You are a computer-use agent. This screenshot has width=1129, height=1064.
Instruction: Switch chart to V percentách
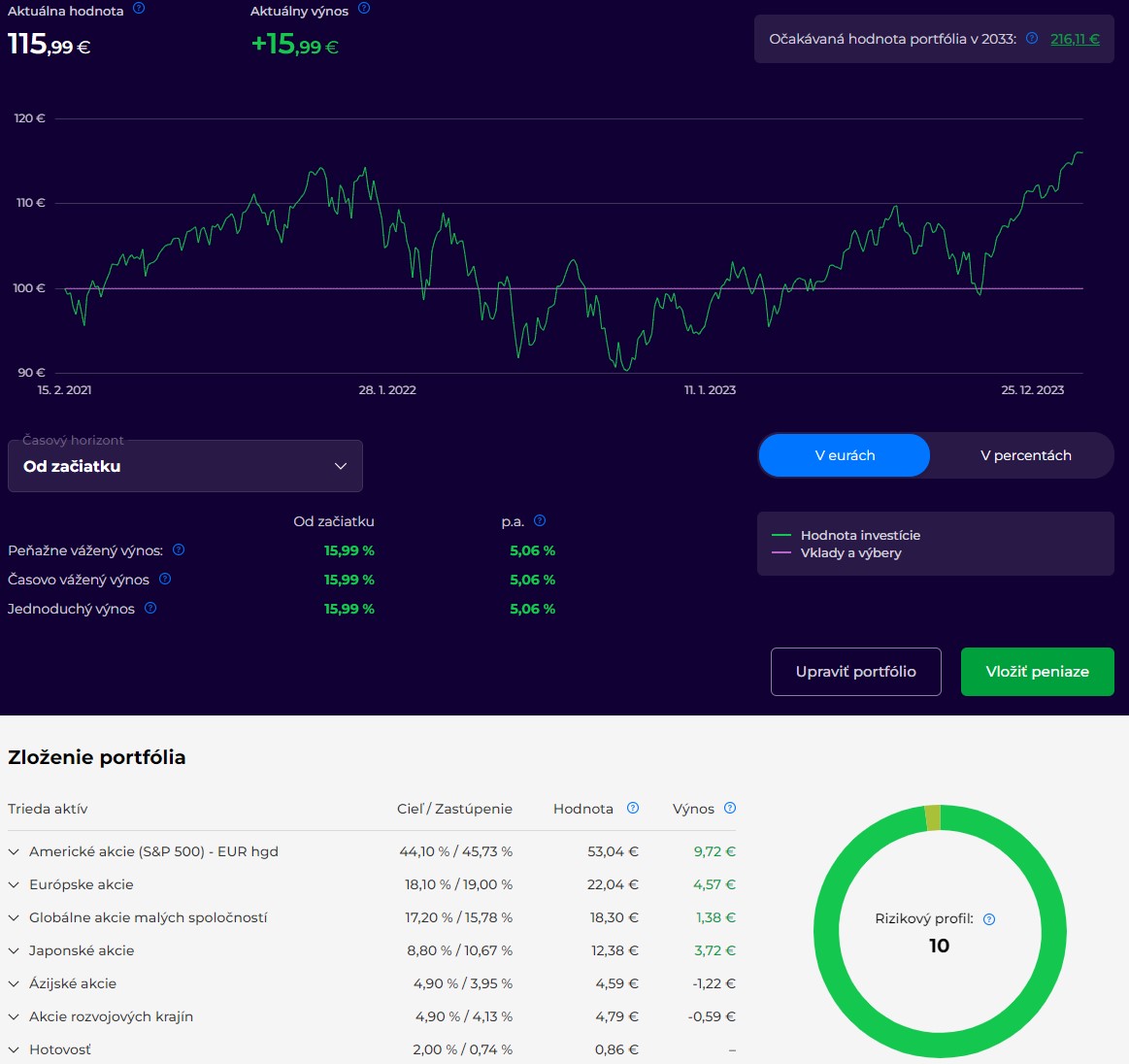point(1025,455)
